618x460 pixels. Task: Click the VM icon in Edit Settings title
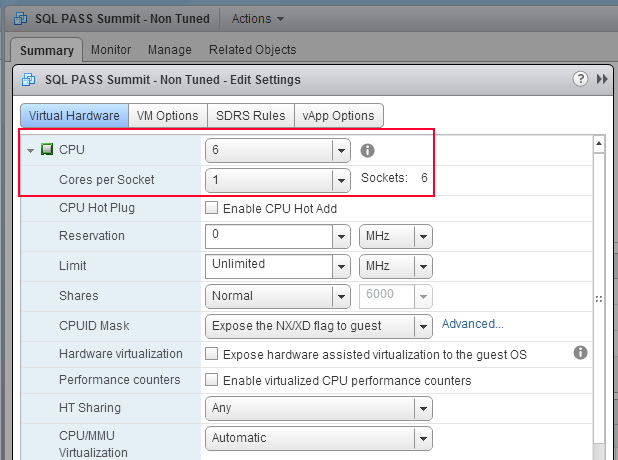(28, 79)
